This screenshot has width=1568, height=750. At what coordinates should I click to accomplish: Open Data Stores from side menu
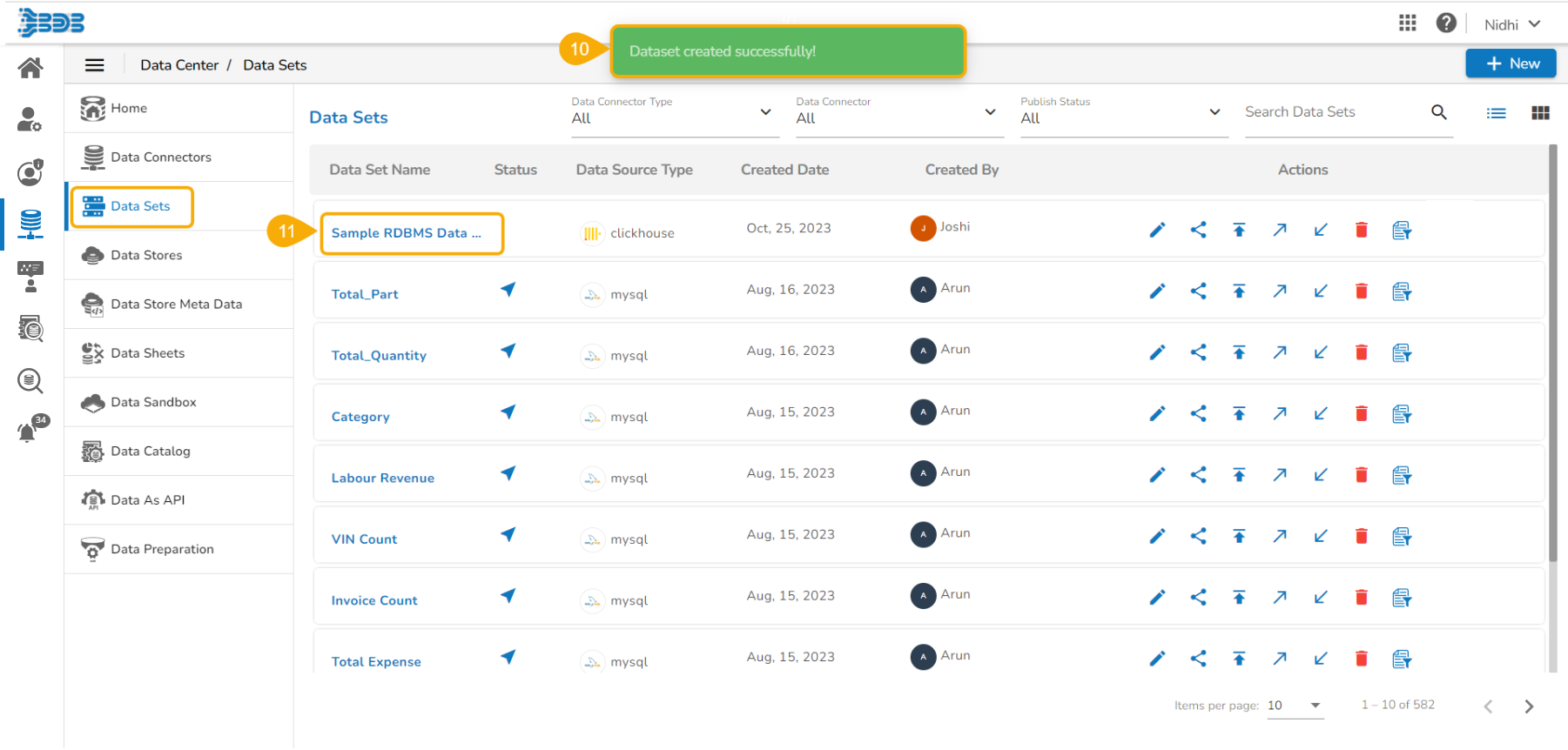pyautogui.click(x=146, y=255)
